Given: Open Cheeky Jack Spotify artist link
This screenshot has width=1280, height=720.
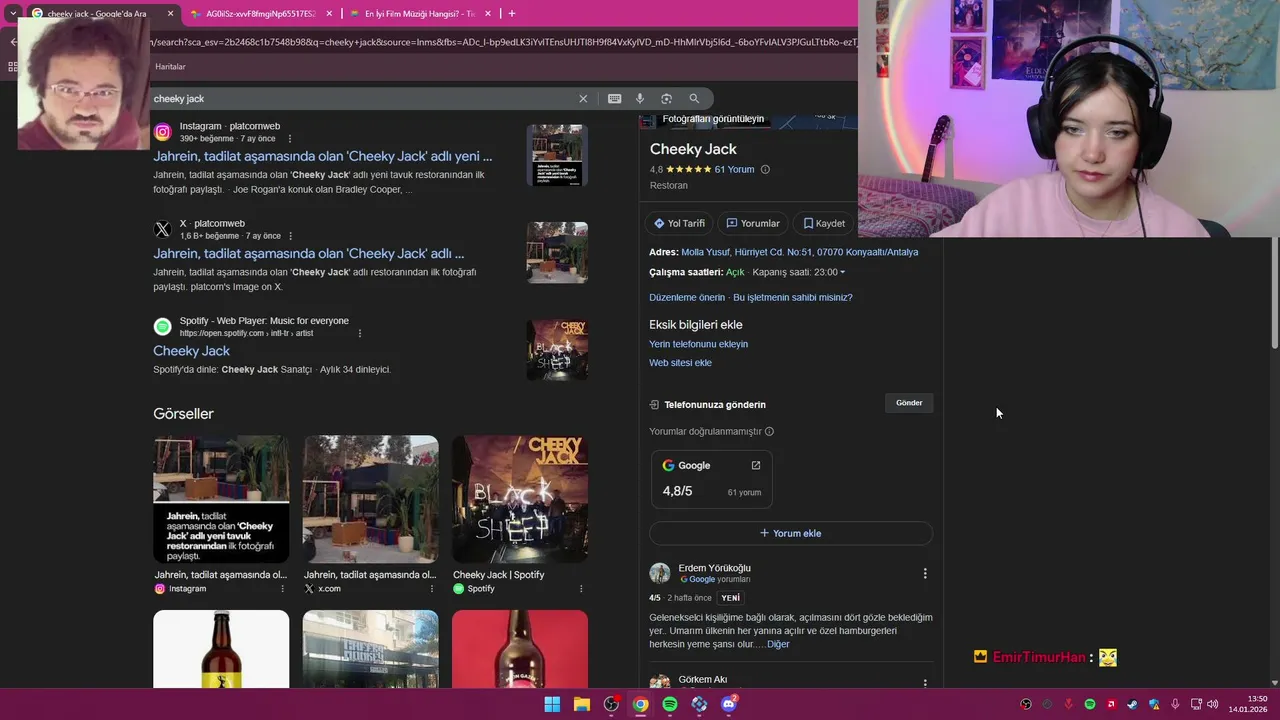Looking at the screenshot, I should (191, 351).
